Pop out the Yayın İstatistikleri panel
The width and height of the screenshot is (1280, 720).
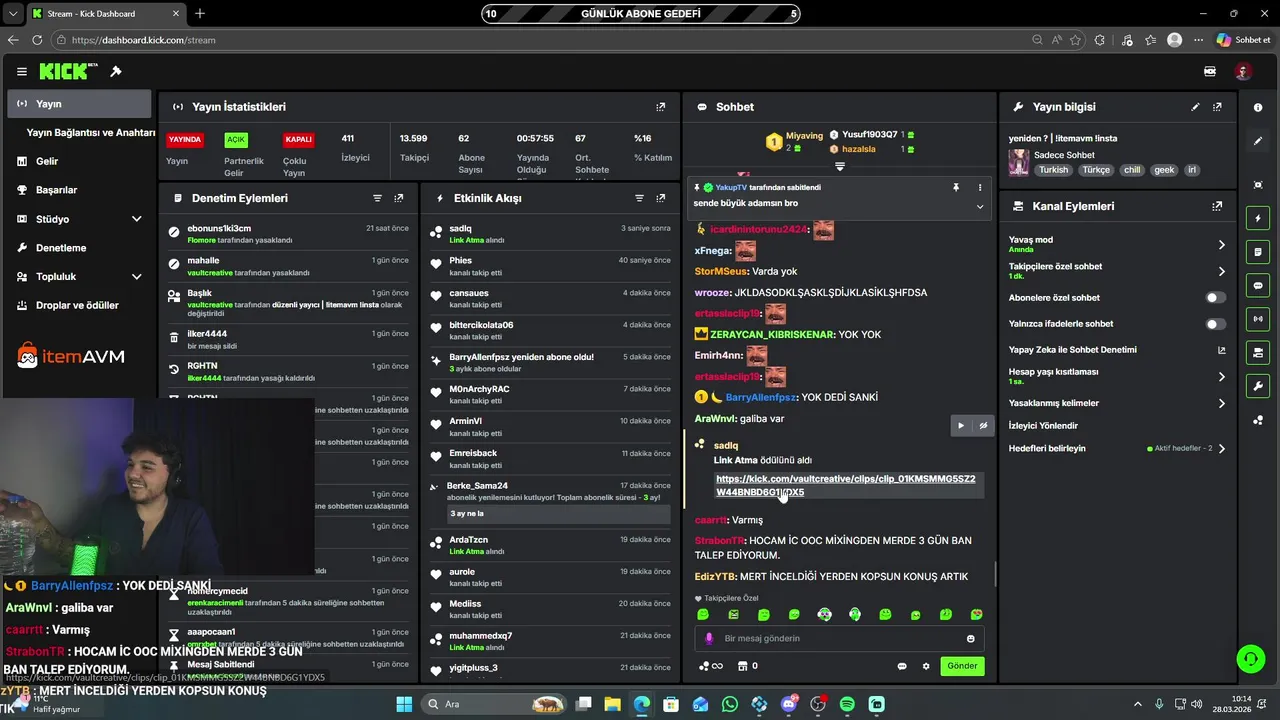[660, 107]
